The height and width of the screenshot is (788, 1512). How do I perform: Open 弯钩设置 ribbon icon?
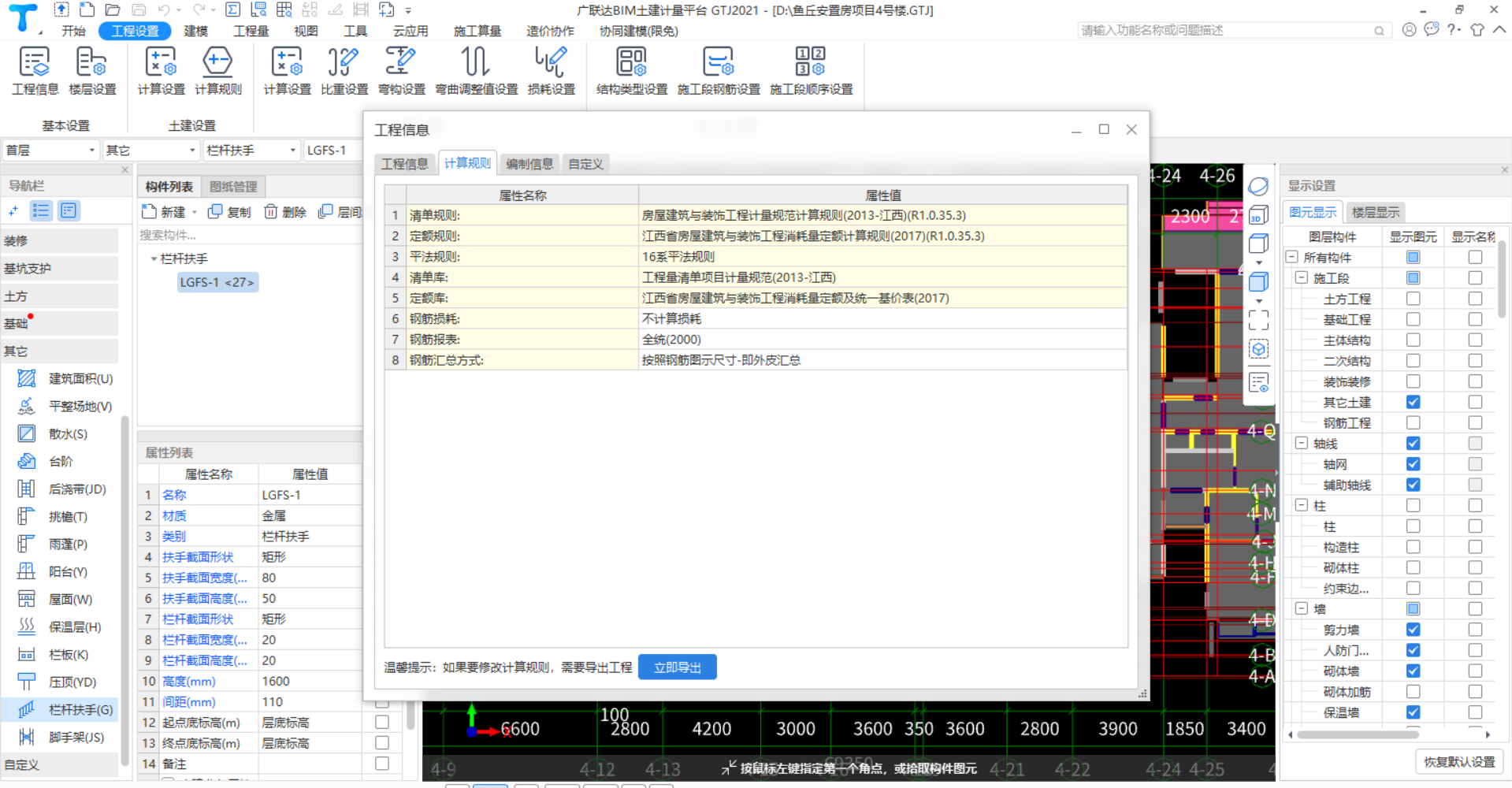(401, 71)
